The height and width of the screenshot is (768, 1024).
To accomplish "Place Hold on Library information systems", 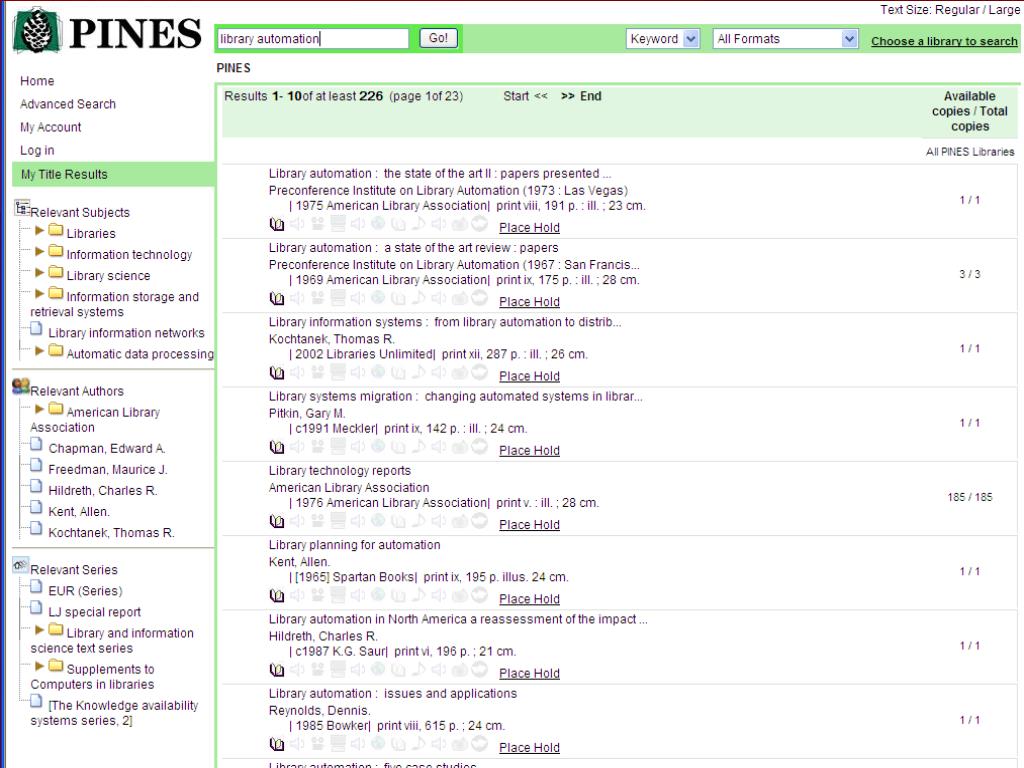I will coord(529,376).
